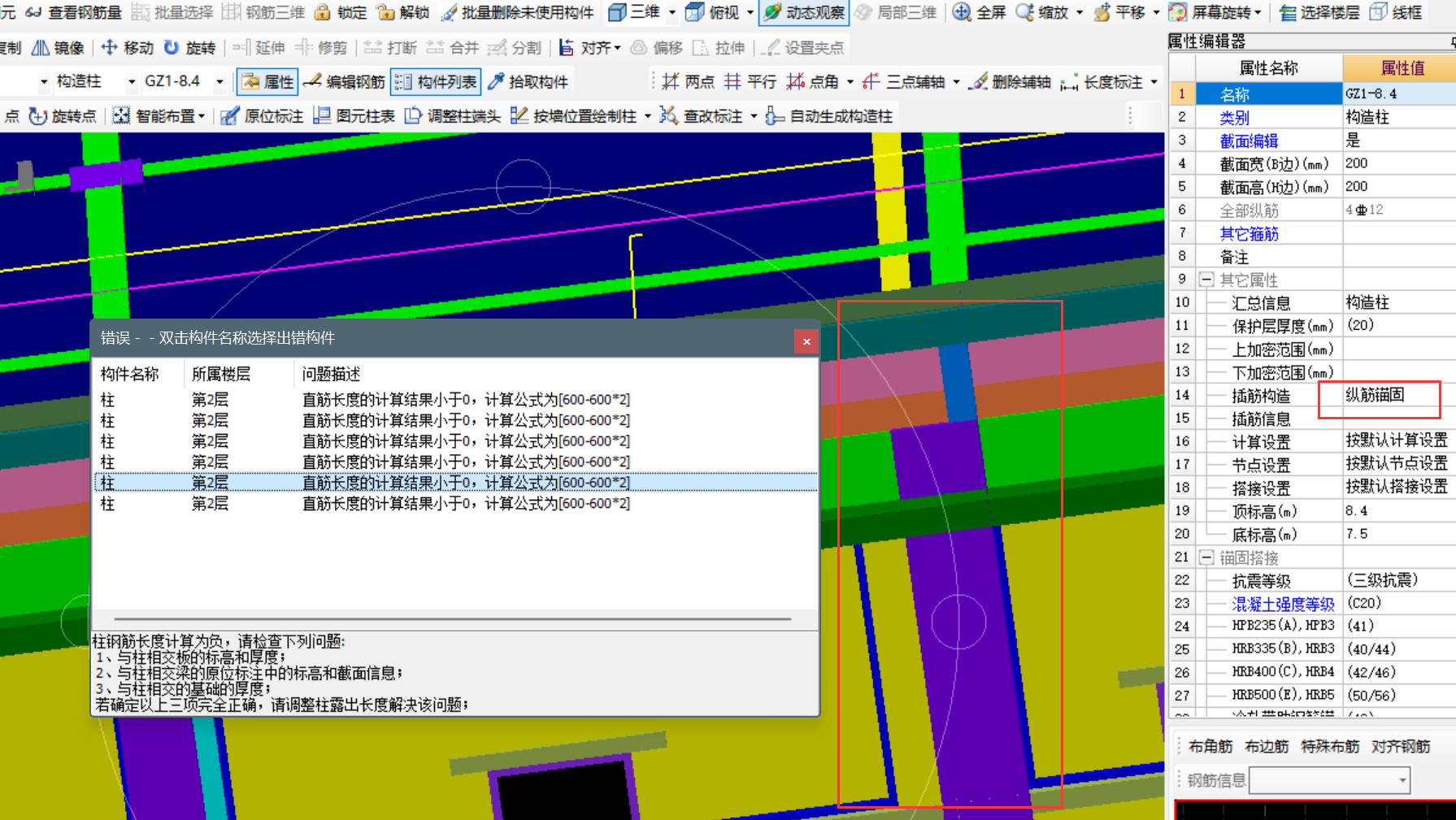Collapse the 锚固搭接 group in property editor
The height and width of the screenshot is (820, 1456).
coord(1206,558)
